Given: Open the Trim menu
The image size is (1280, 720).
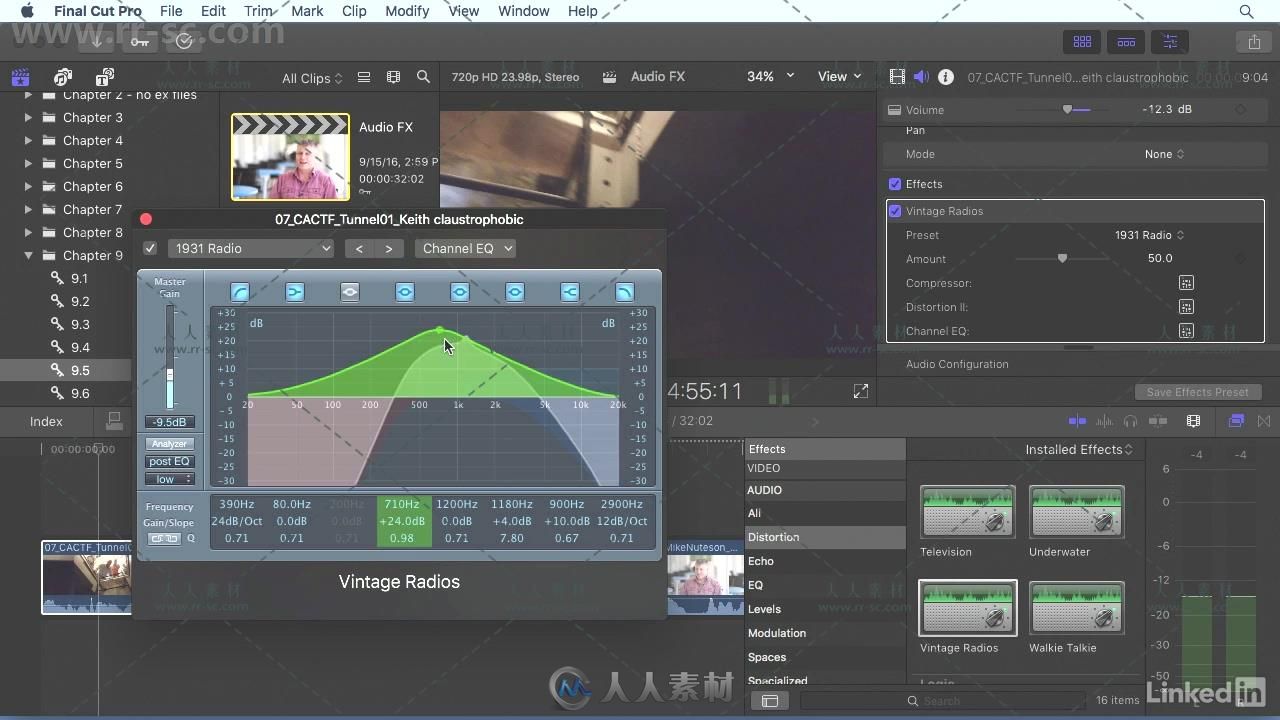Looking at the screenshot, I should coord(258,11).
